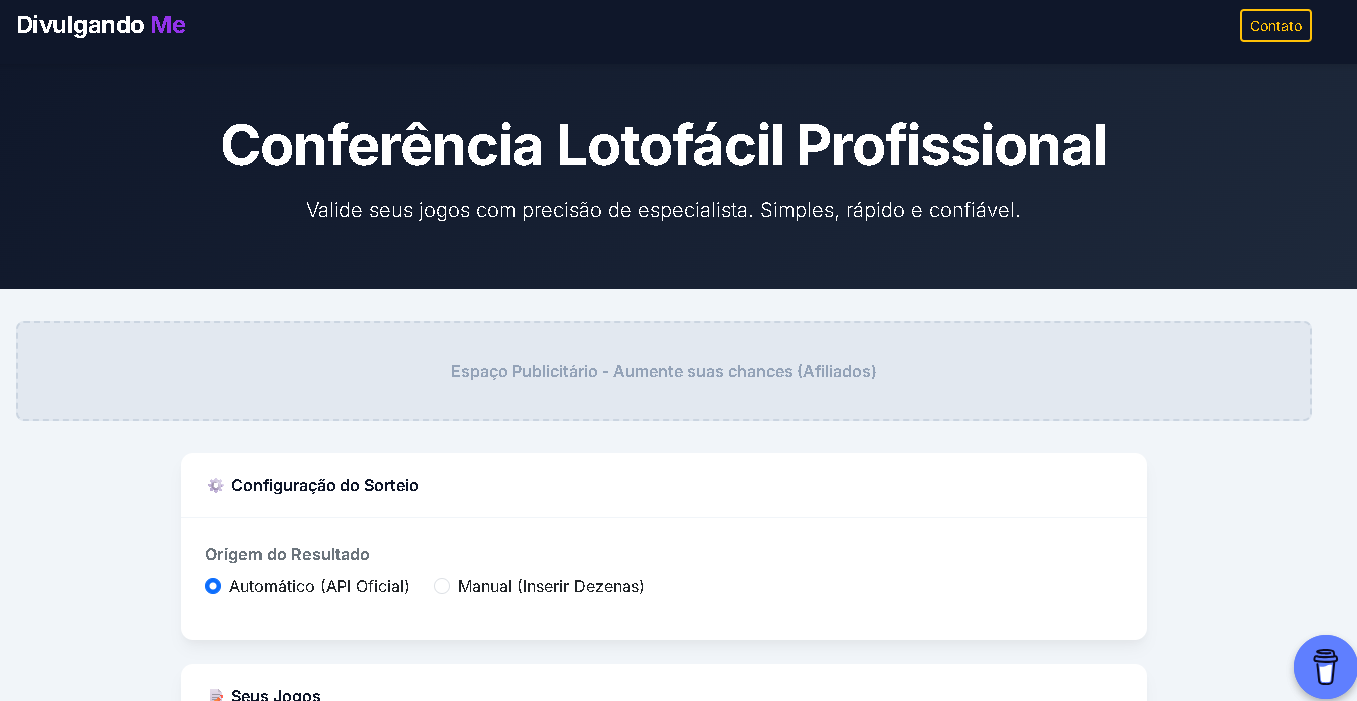This screenshot has width=1357, height=701.
Task: Click the Contato button
Action: [x=1275, y=25]
